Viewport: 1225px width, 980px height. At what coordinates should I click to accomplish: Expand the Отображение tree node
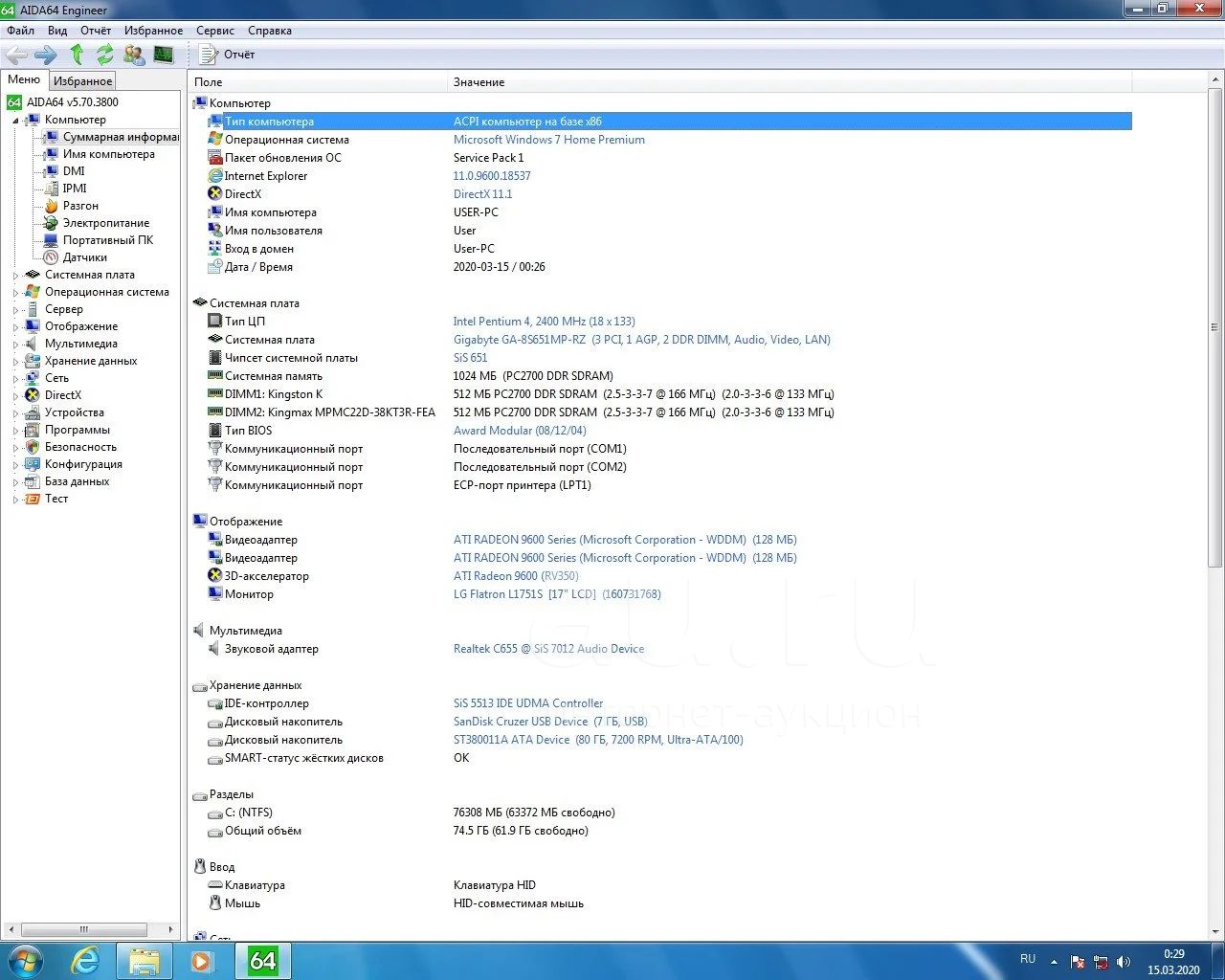[15, 327]
